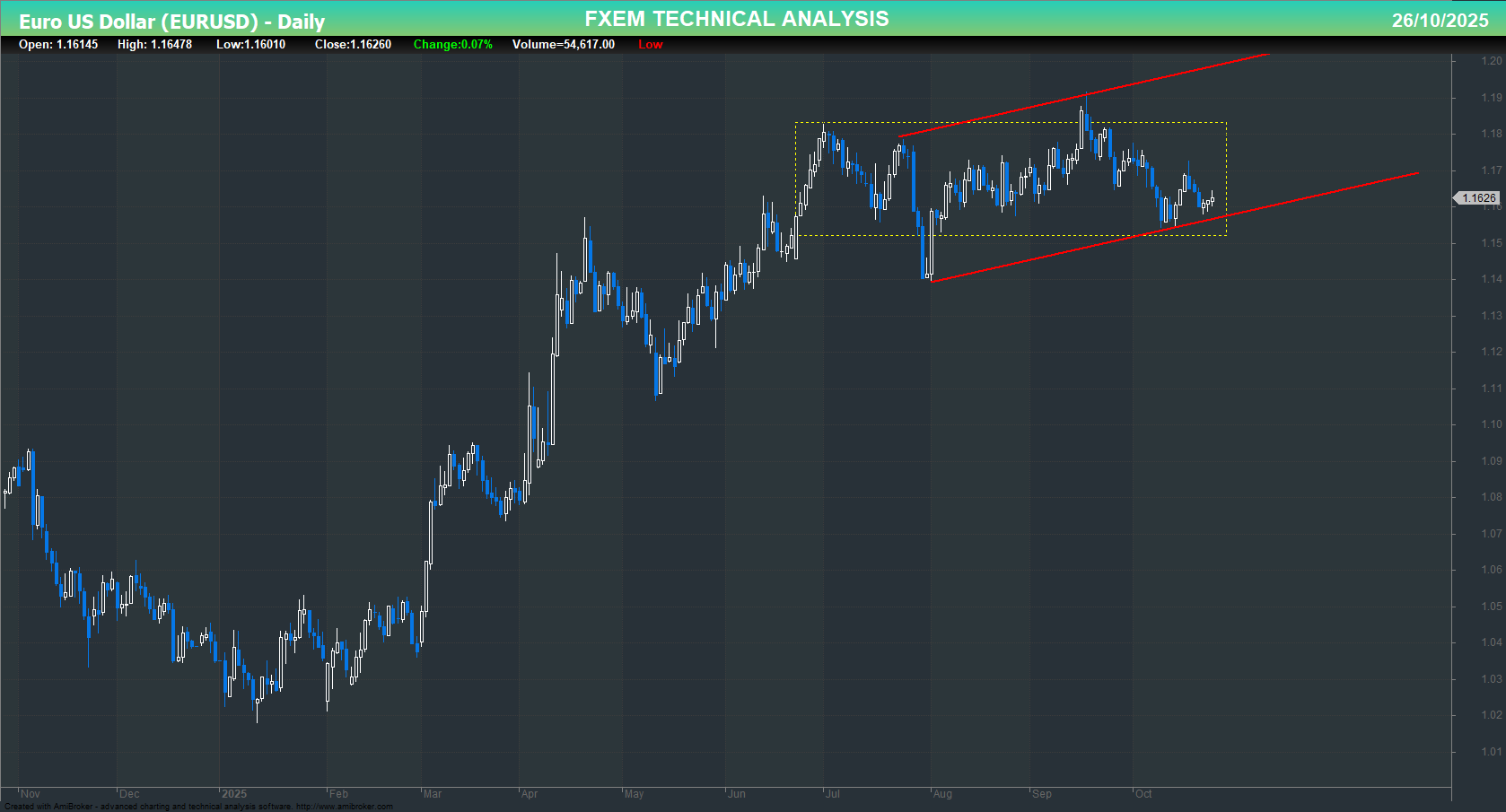Click the Close: 1.16260 value
The image size is (1506, 812).
353,44
